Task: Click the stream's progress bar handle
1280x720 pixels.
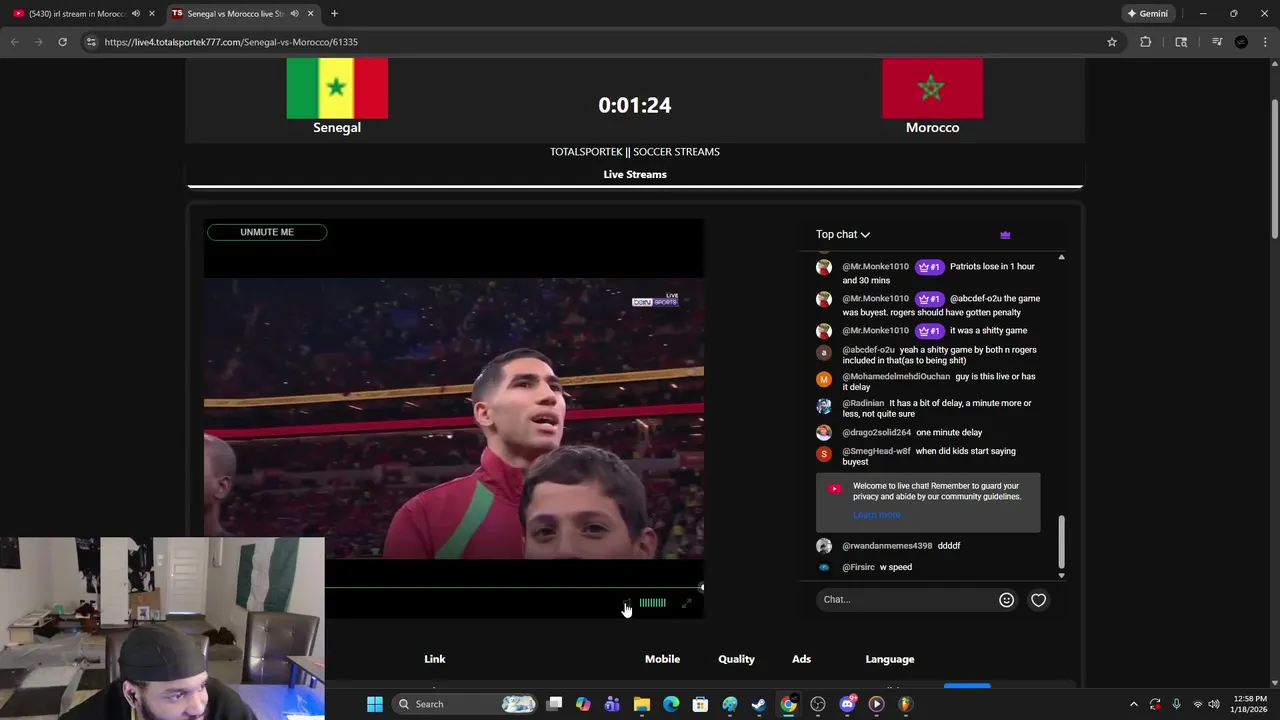Action: 701,587
